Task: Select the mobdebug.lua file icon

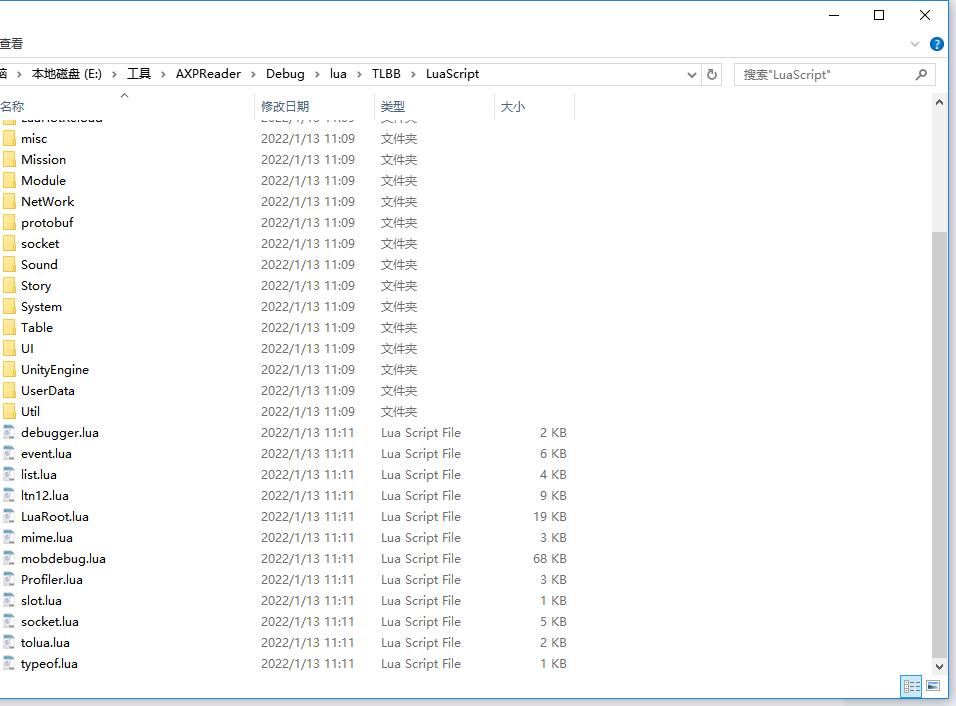Action: (x=9, y=559)
